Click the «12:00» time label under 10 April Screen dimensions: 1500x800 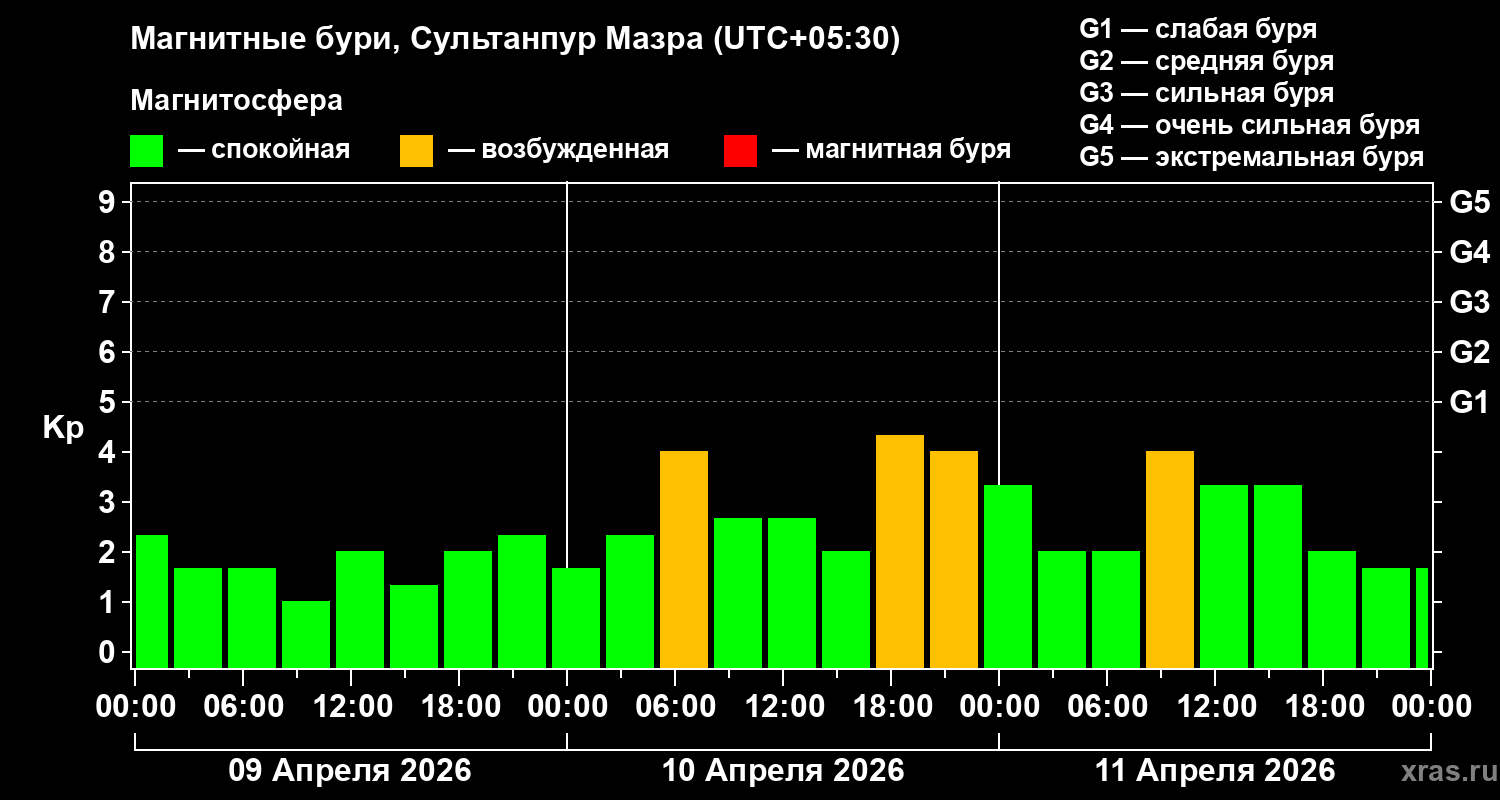pos(783,707)
